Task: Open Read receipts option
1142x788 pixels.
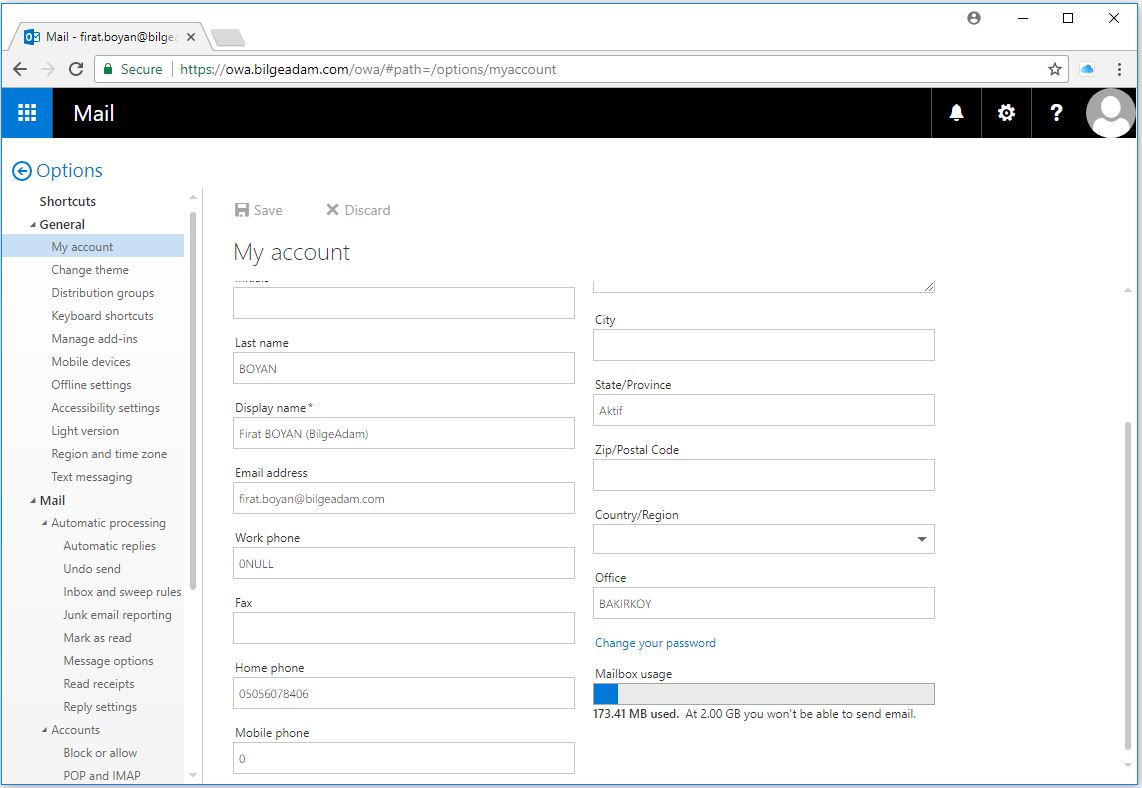Action: pos(98,684)
